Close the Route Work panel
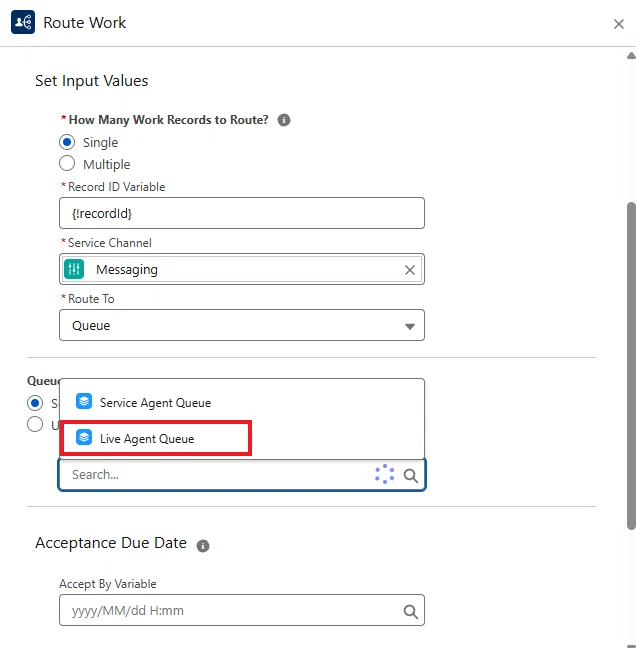 pos(618,24)
